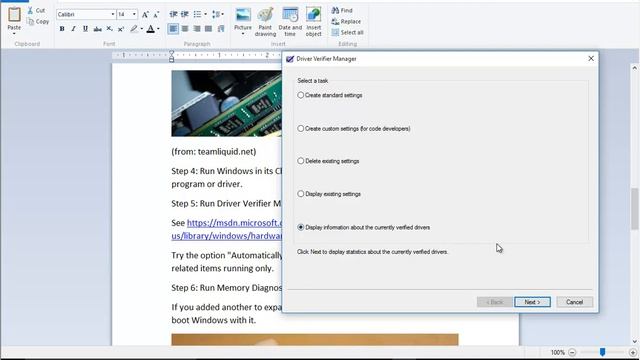
Task: Click the vertical scrollbar thumb
Action: pyautogui.click(x=634, y=209)
